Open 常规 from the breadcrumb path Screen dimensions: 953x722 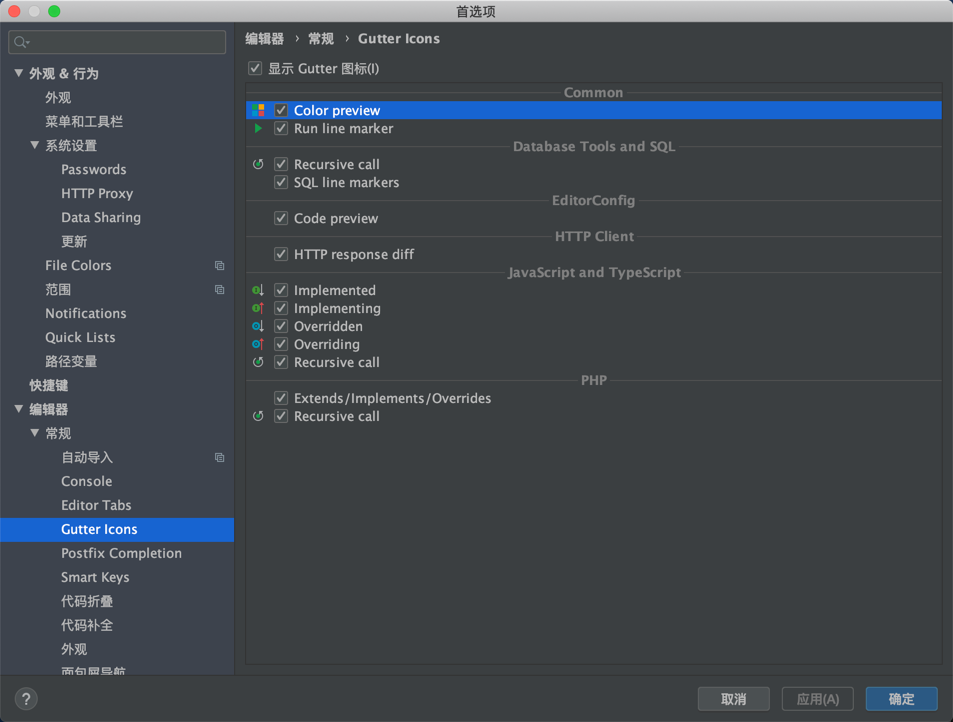pyautogui.click(x=320, y=38)
